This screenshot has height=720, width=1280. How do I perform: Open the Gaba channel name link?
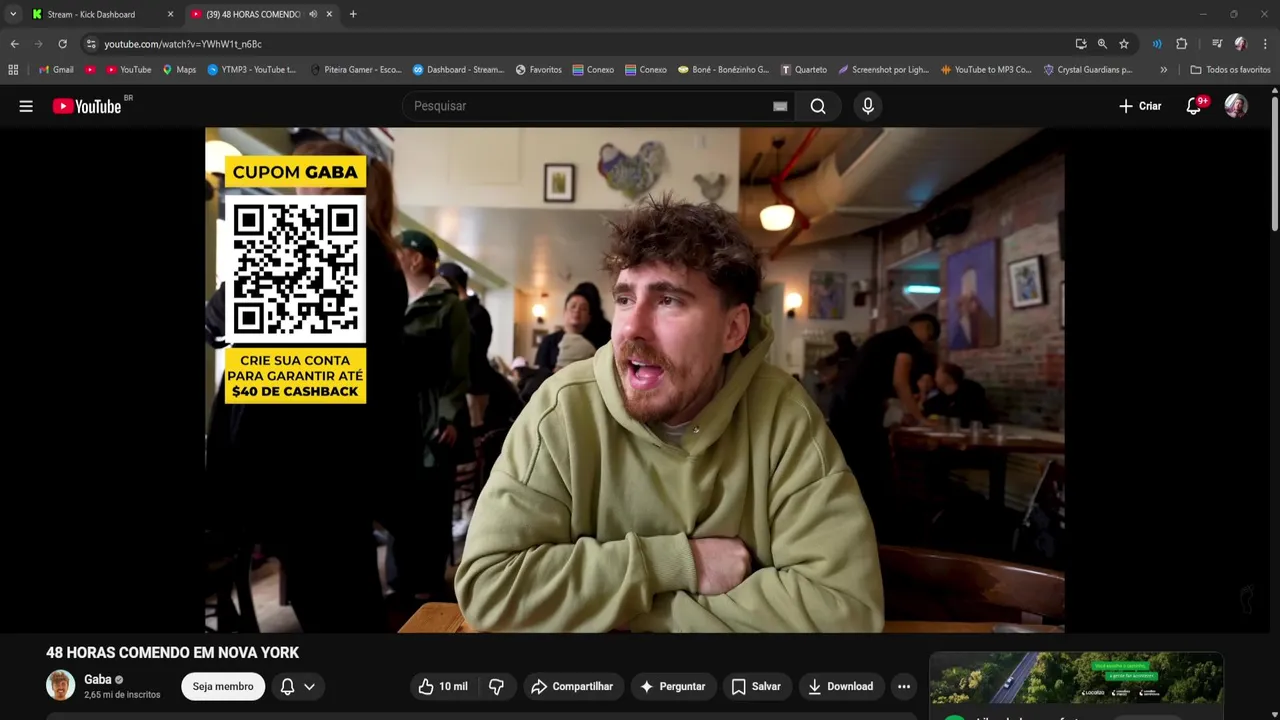(98, 679)
